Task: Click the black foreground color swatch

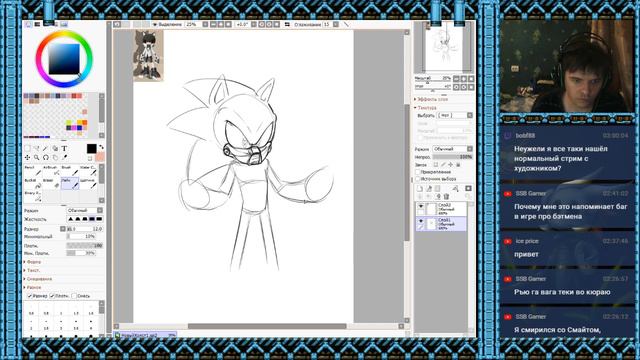Action: tap(91, 149)
